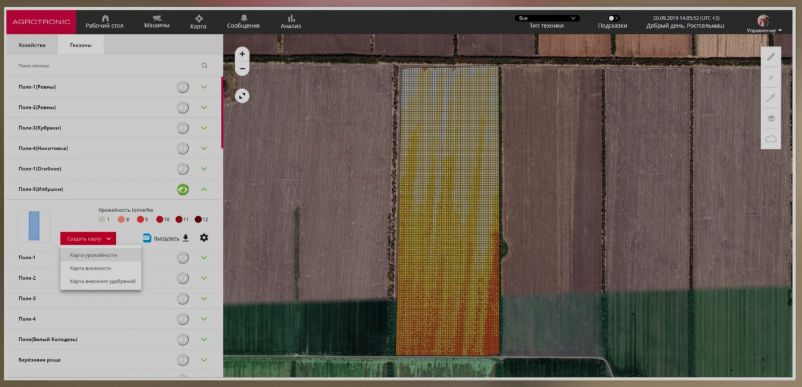Zoom out the map with minus button

pos(242,69)
